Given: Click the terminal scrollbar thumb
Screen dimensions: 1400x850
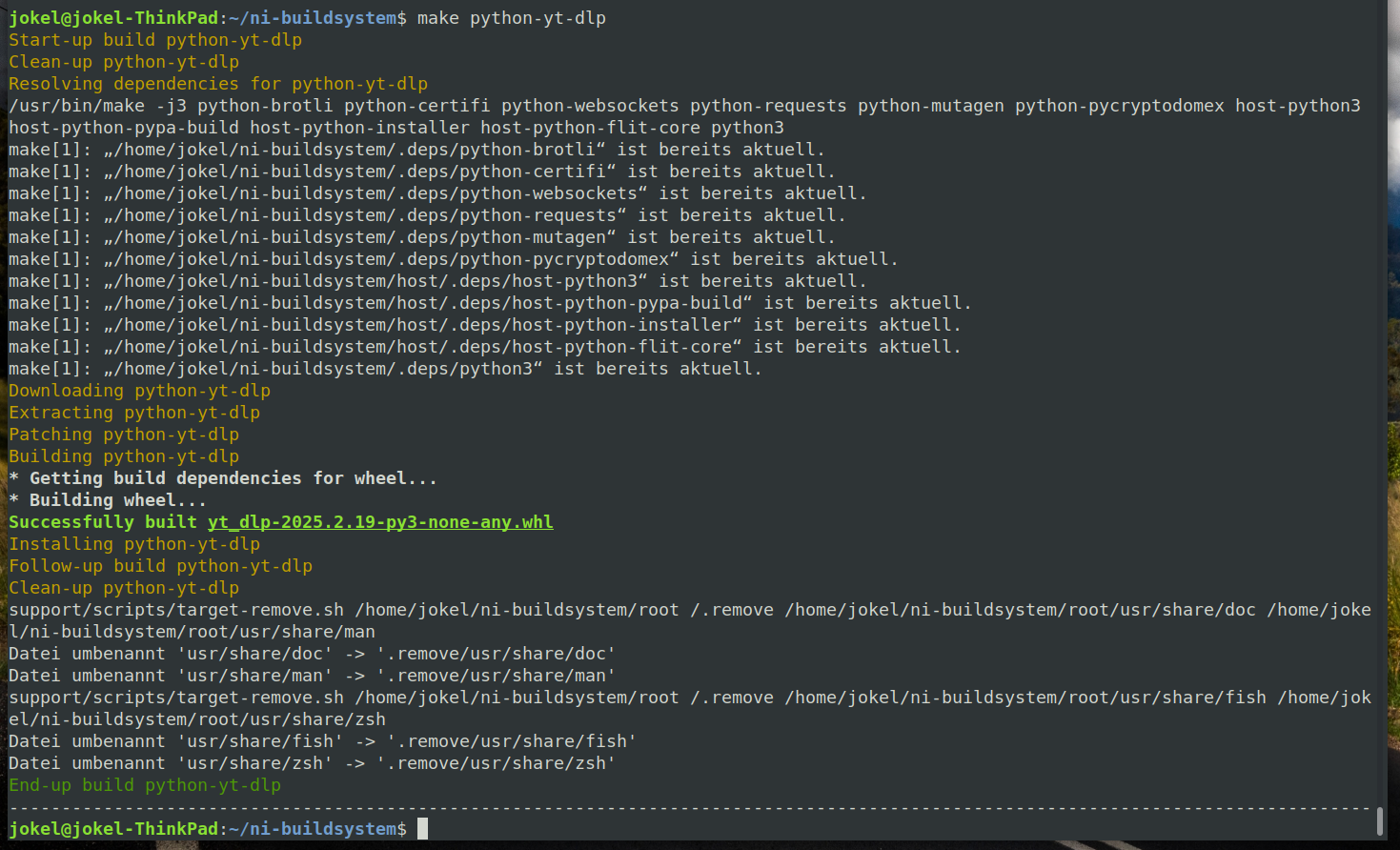Looking at the screenshot, I should (x=1380, y=820).
